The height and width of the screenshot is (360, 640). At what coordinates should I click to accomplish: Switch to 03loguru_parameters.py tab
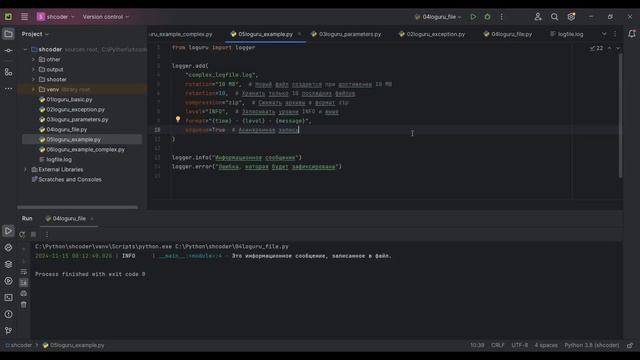(346, 34)
